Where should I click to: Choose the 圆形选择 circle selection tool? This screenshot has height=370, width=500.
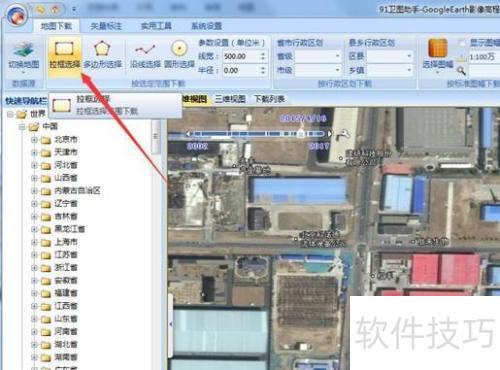179,55
